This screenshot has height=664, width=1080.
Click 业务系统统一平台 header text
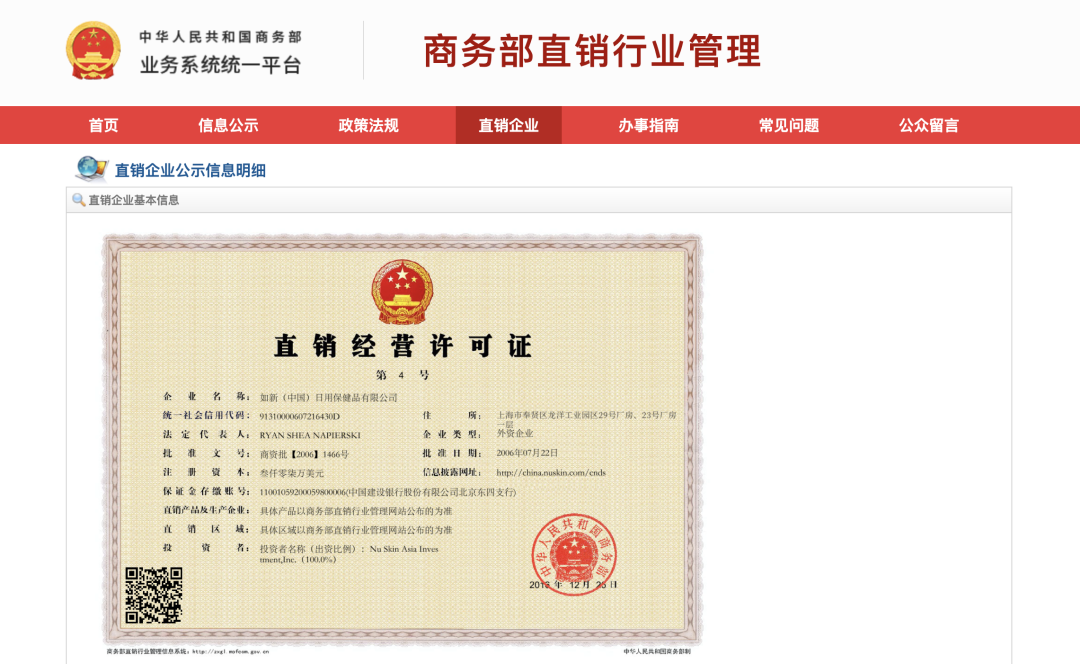[220, 65]
